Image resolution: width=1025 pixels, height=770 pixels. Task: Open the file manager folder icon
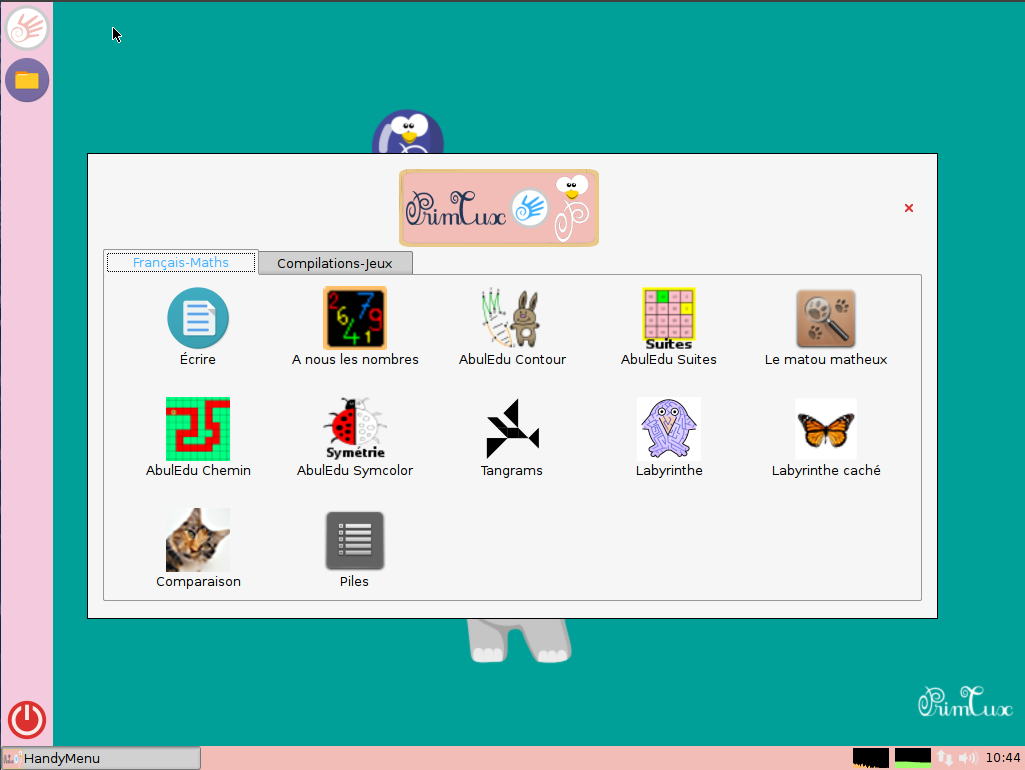[x=27, y=80]
